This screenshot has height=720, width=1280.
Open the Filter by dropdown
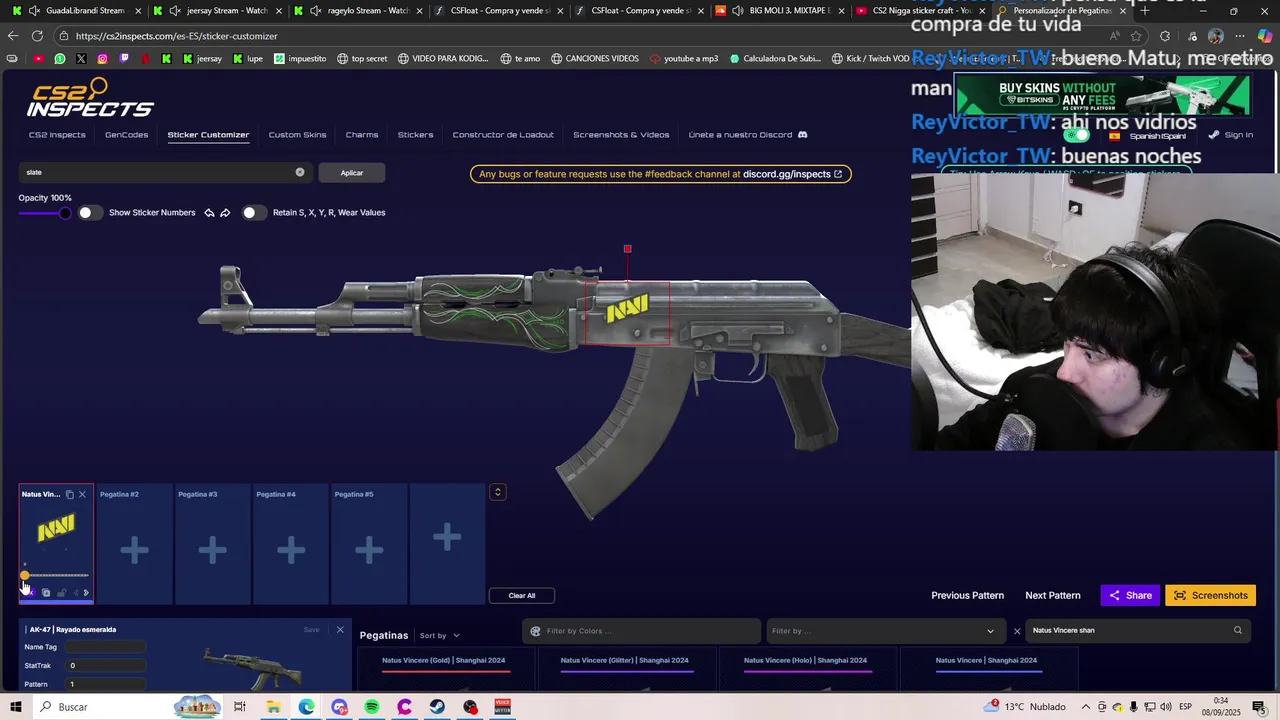pyautogui.click(x=884, y=631)
